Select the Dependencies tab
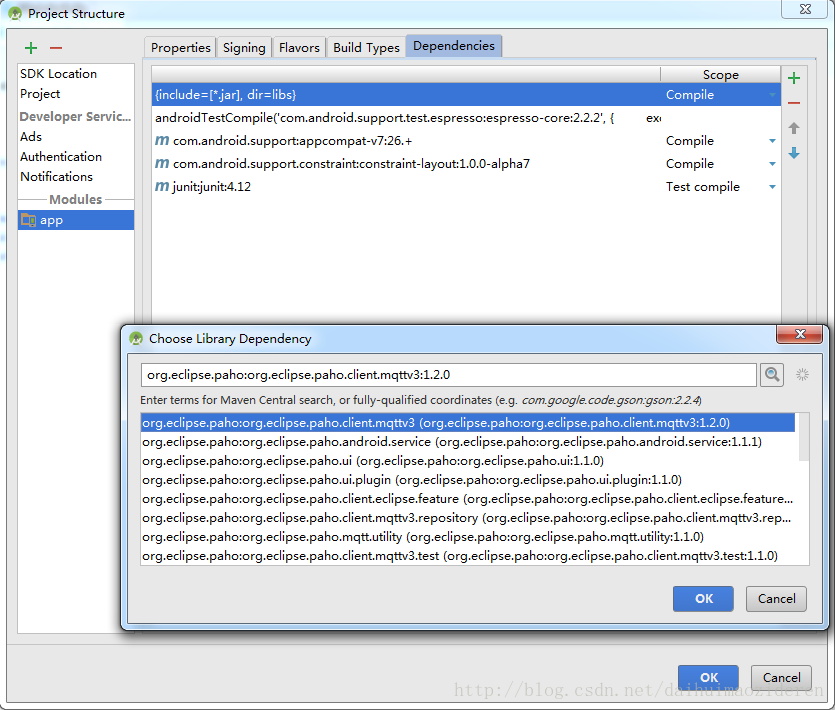Image resolution: width=835 pixels, height=710 pixels. [x=454, y=46]
